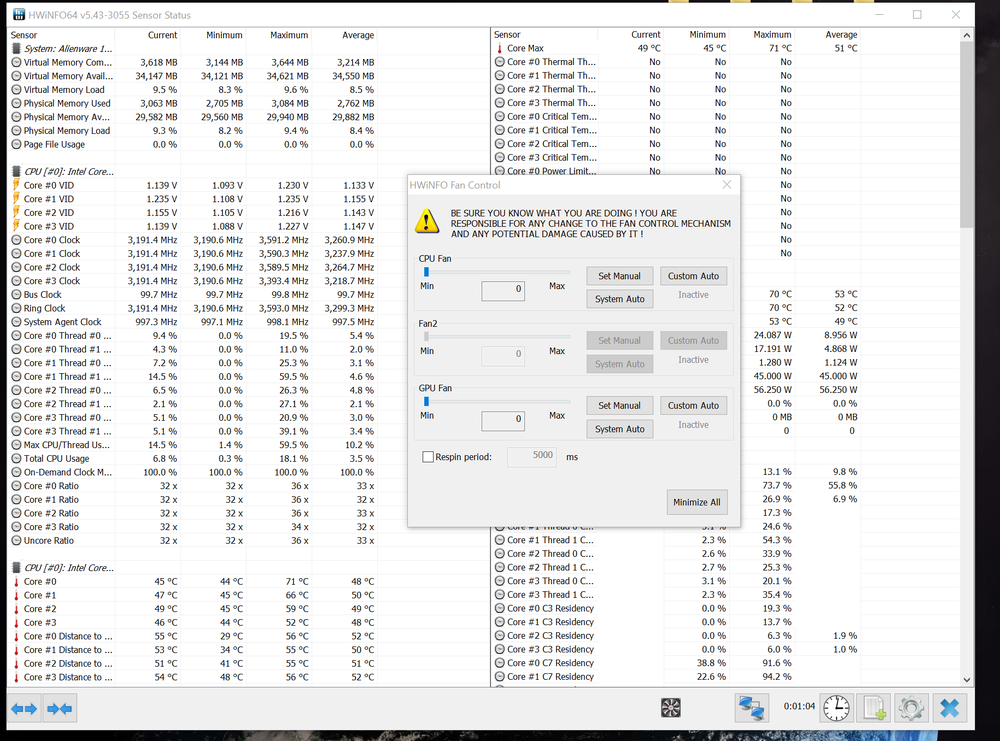Viewport: 1000px width, 741px height.
Task: Enable the Respin period checkbox
Action: tap(429, 457)
